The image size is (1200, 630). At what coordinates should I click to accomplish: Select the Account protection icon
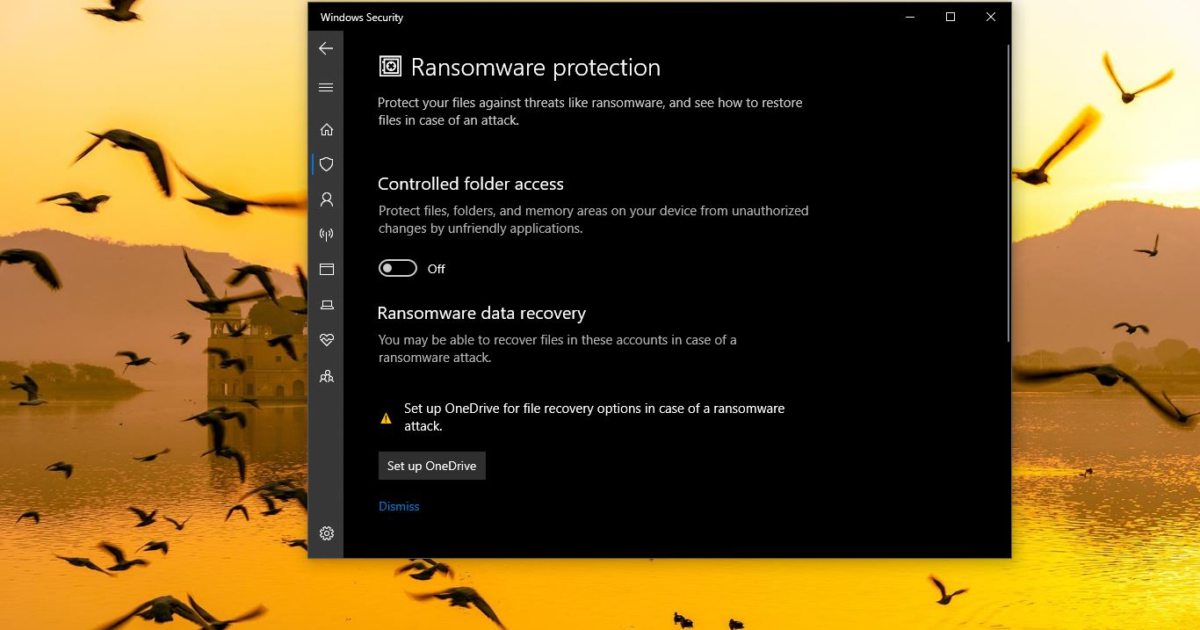tap(326, 199)
